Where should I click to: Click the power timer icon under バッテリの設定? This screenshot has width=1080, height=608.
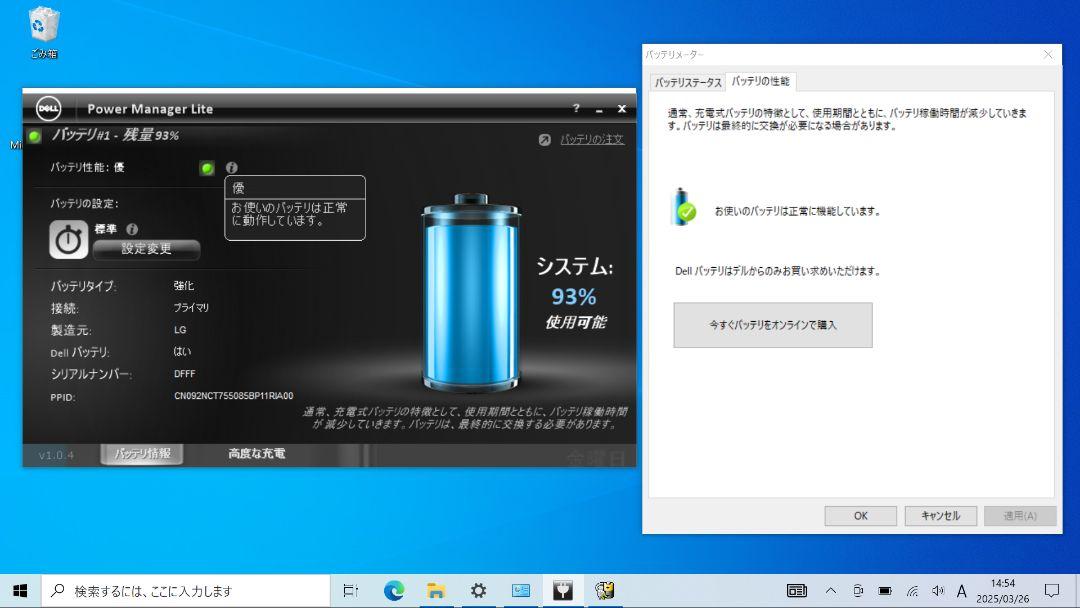point(68,240)
